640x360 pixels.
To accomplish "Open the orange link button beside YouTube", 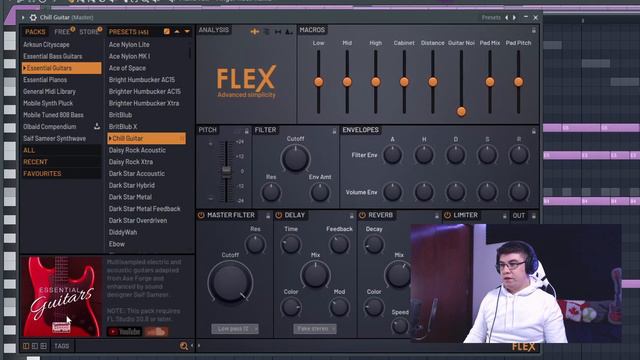I will click(x=156, y=332).
